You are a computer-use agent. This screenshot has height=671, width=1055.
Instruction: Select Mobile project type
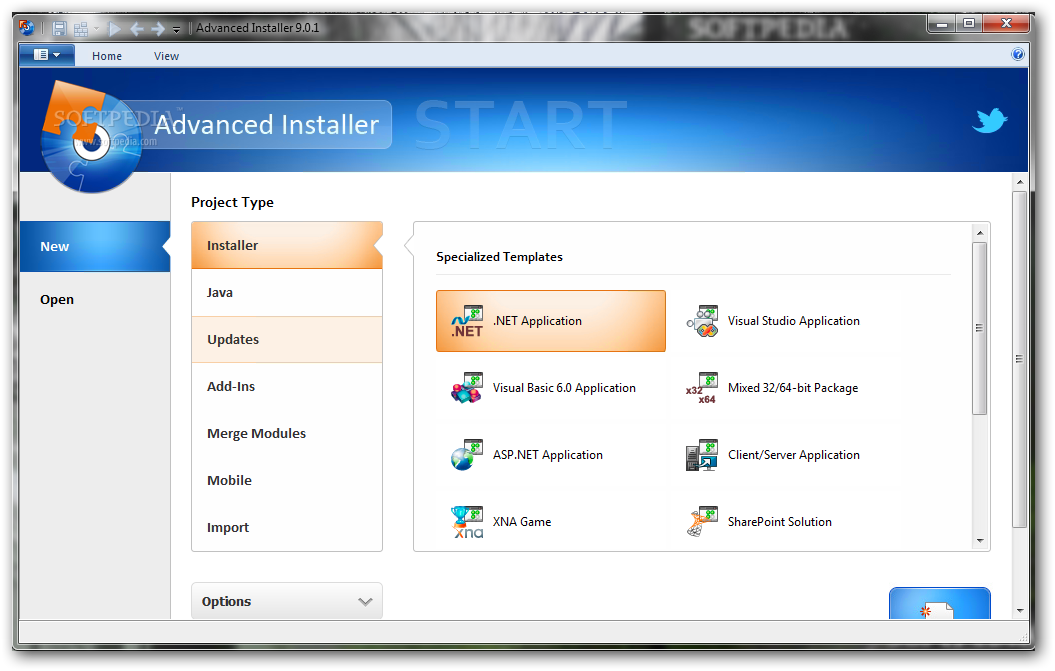(287, 481)
